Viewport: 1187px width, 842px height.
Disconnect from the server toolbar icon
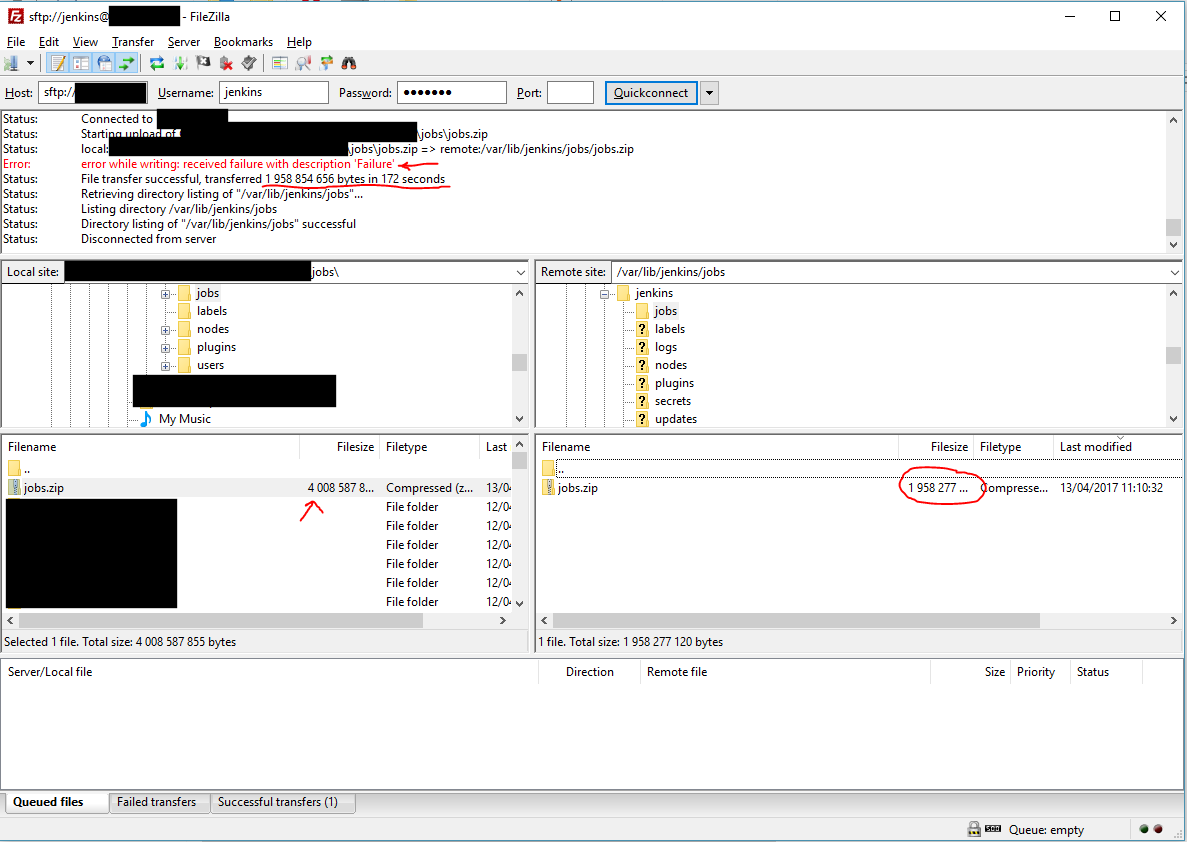(226, 64)
